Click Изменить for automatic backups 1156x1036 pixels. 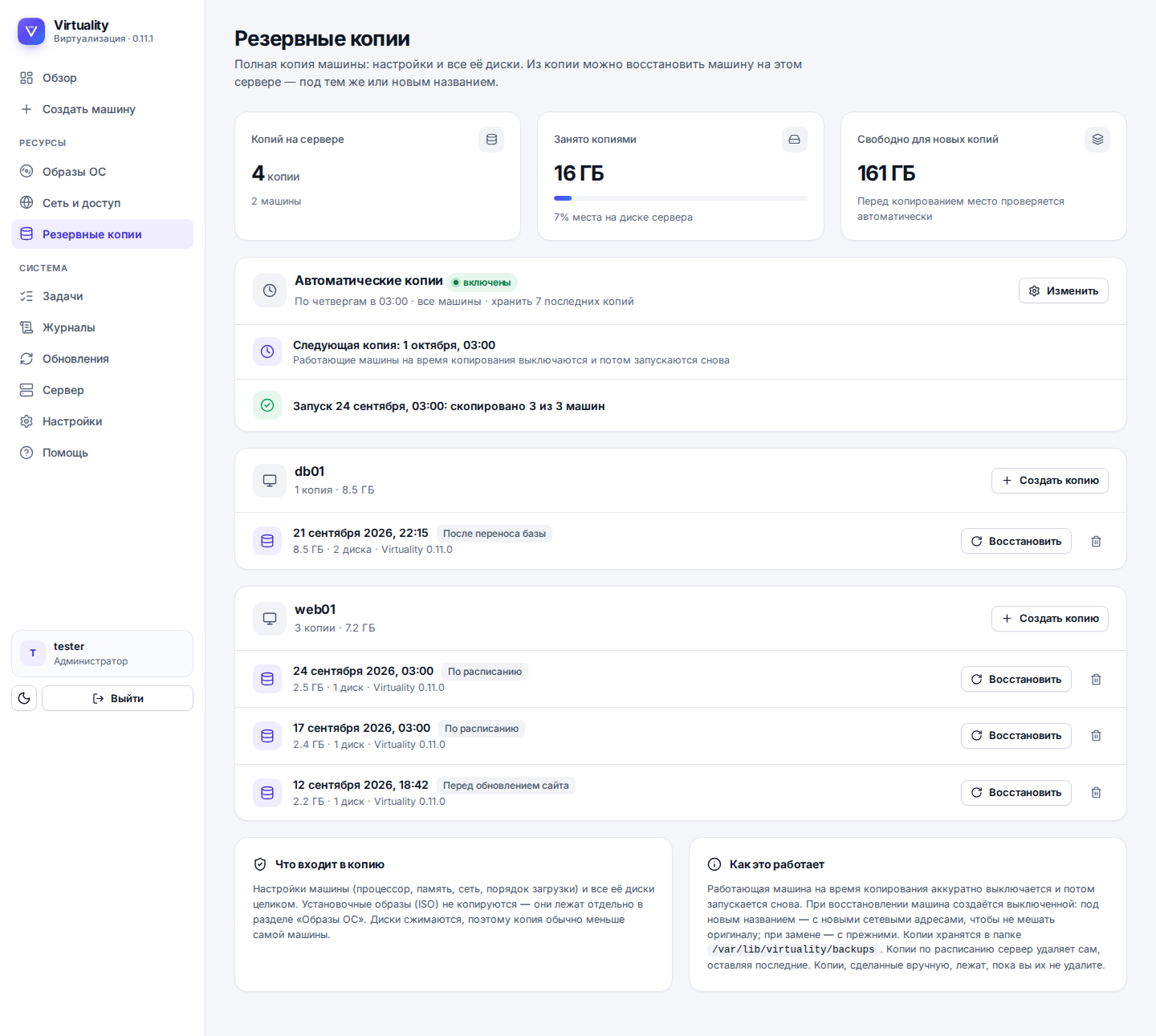(1064, 291)
